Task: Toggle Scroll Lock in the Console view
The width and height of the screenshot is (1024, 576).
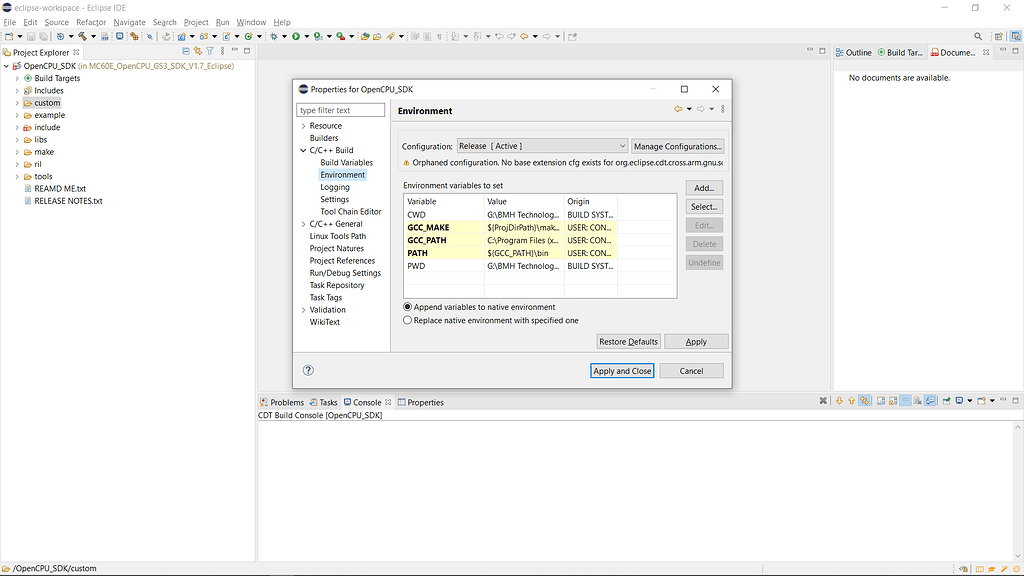Action: pos(905,402)
